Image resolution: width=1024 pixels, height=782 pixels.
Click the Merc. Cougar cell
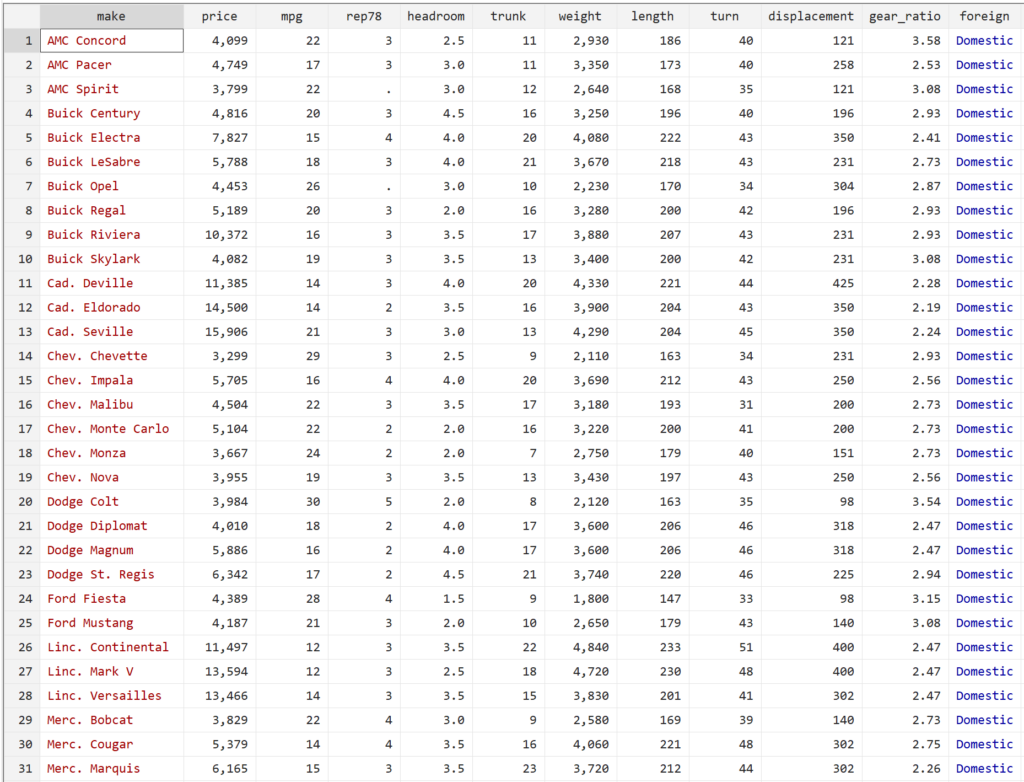click(x=112, y=744)
